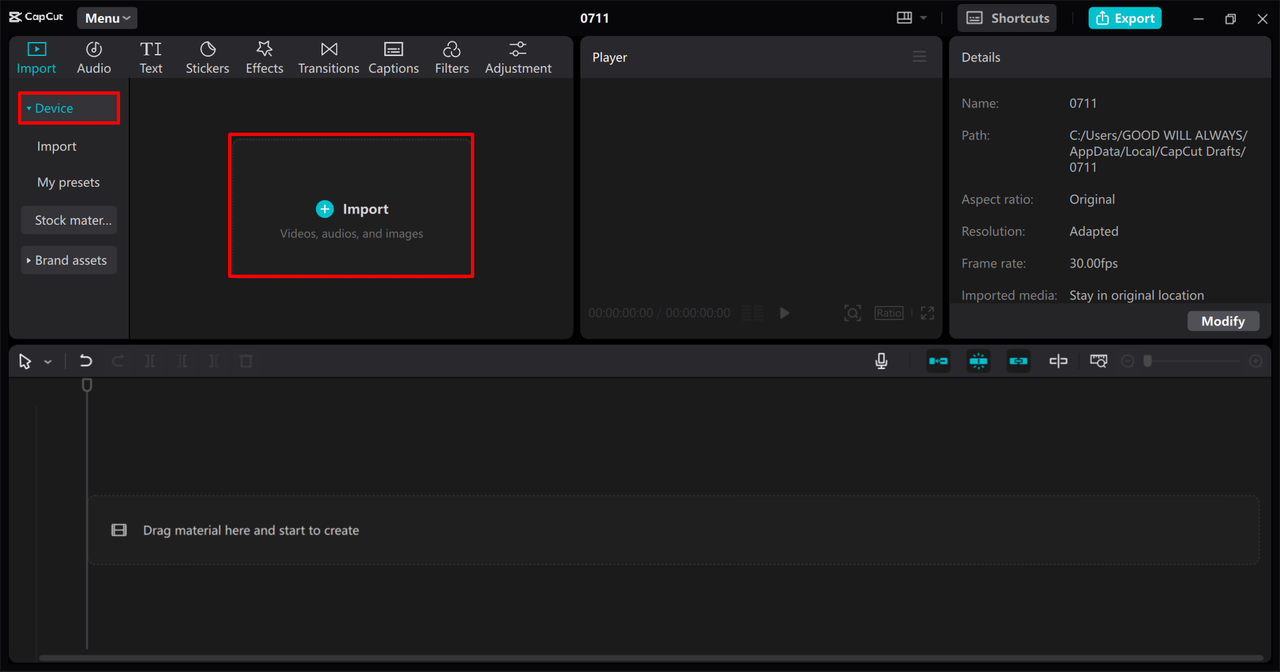Click the CapCut logo
This screenshot has height=672, width=1280.
click(36, 18)
